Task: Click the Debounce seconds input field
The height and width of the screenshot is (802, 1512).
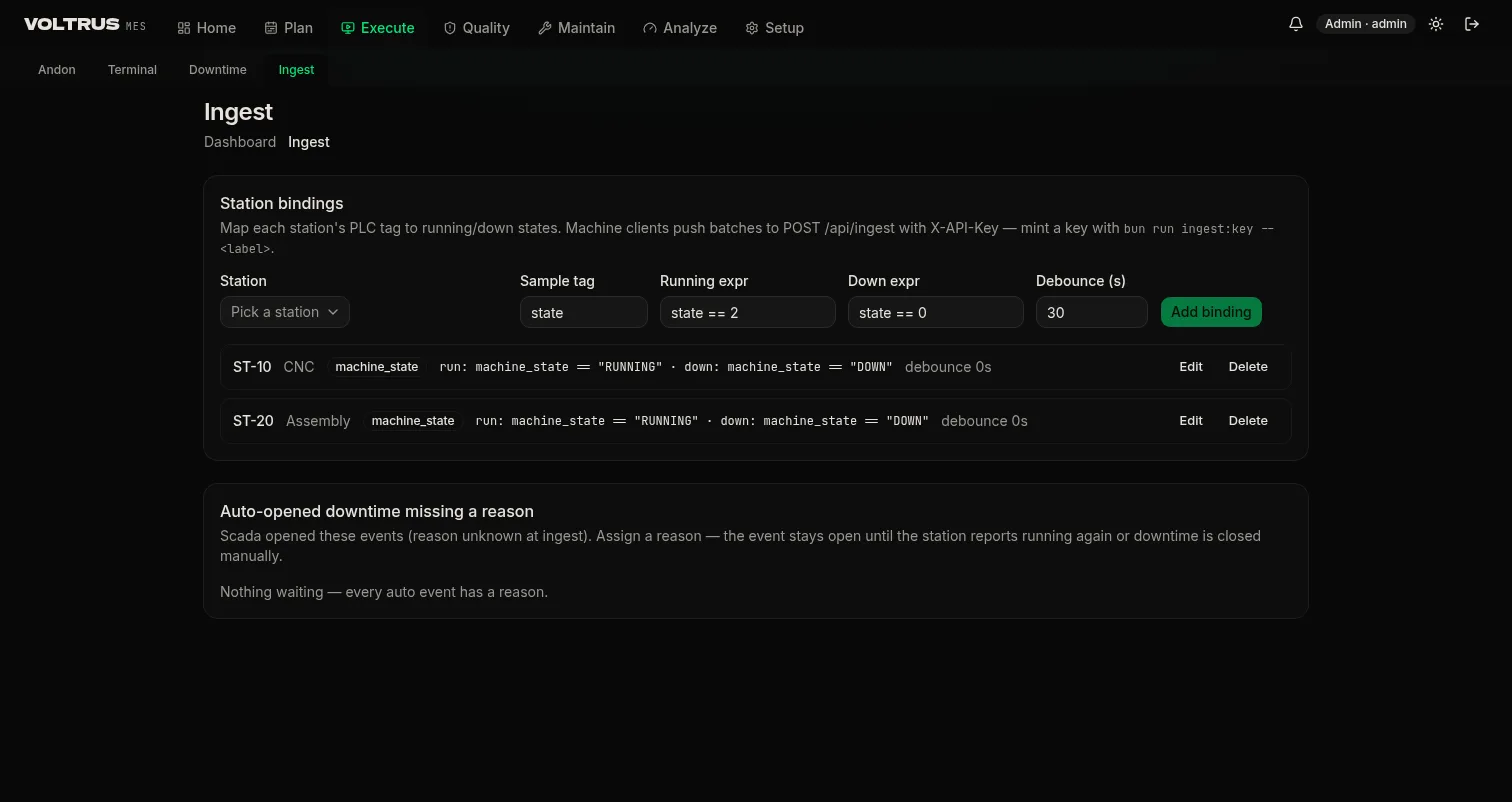Action: pyautogui.click(x=1092, y=312)
